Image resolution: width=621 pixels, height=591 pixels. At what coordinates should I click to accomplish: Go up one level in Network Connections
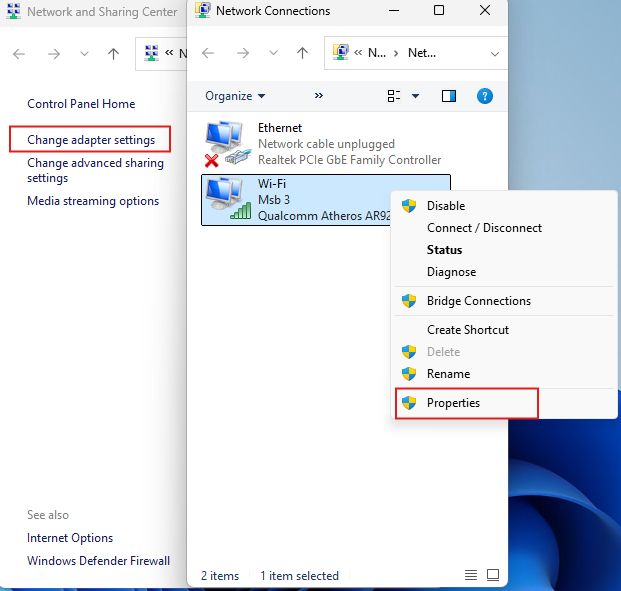tap(303, 53)
